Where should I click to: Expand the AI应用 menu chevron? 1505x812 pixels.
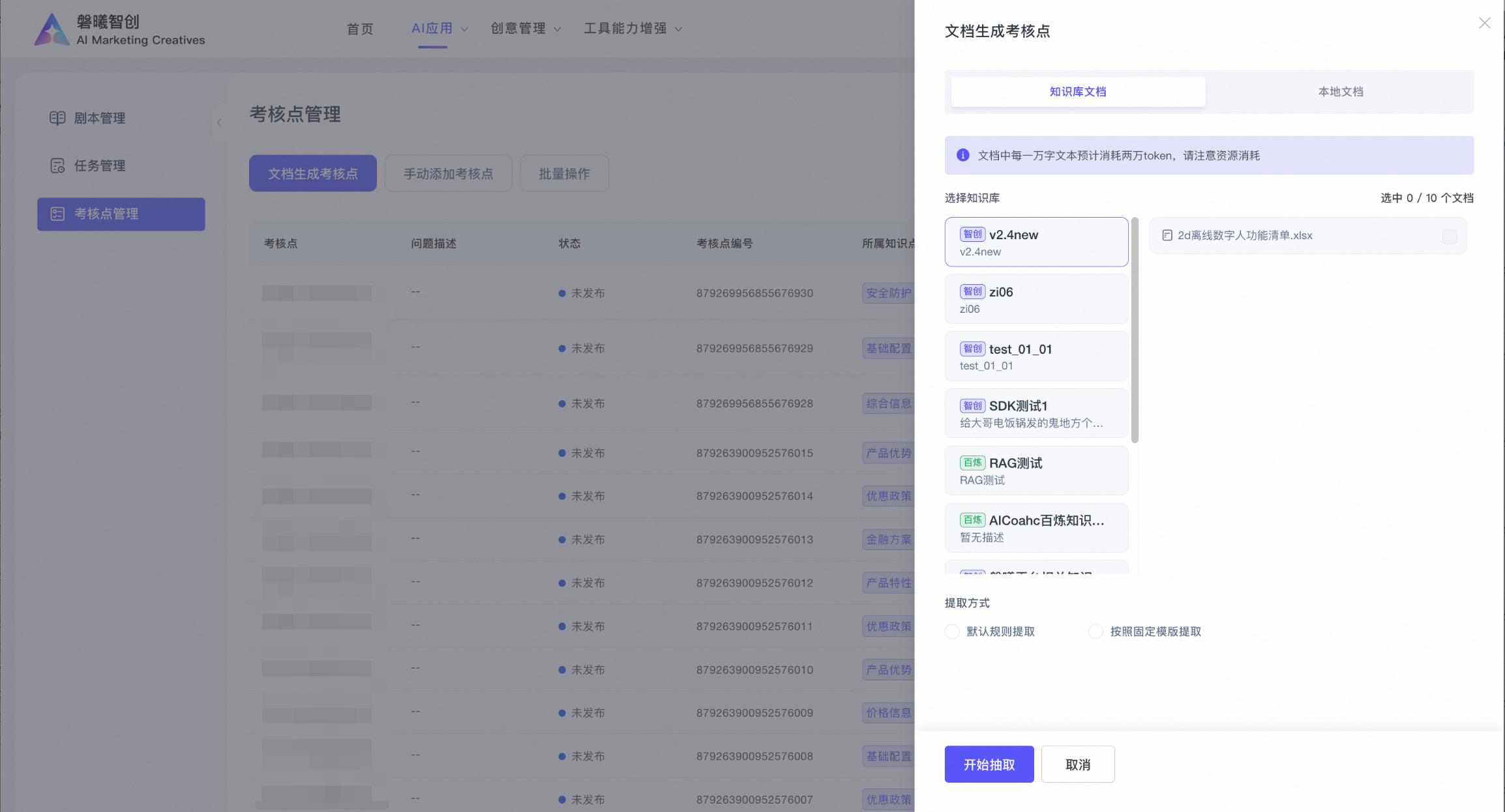(464, 29)
